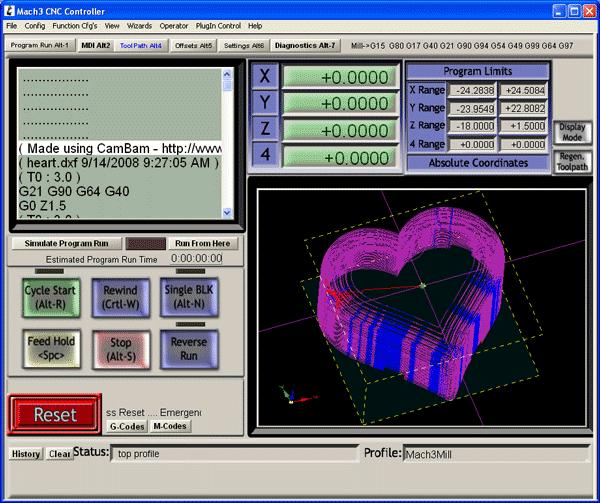The image size is (600, 503).
Task: Click the Clear status button
Action: pyautogui.click(x=59, y=454)
